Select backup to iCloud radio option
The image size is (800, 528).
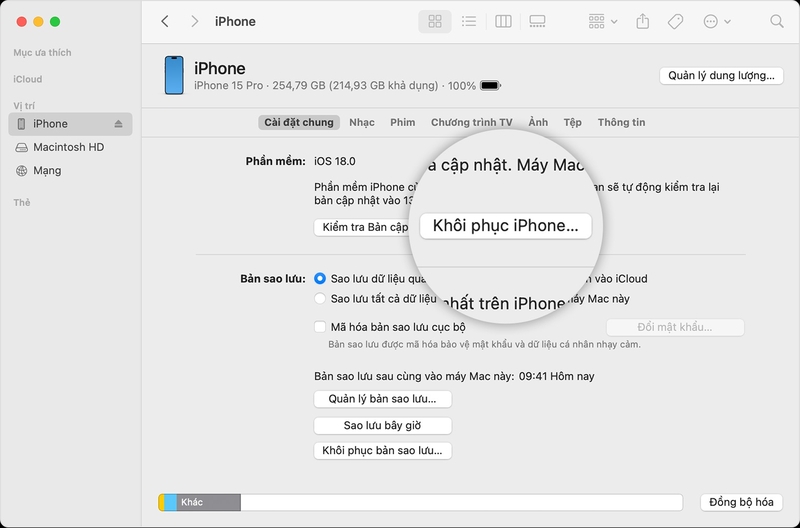click(320, 279)
